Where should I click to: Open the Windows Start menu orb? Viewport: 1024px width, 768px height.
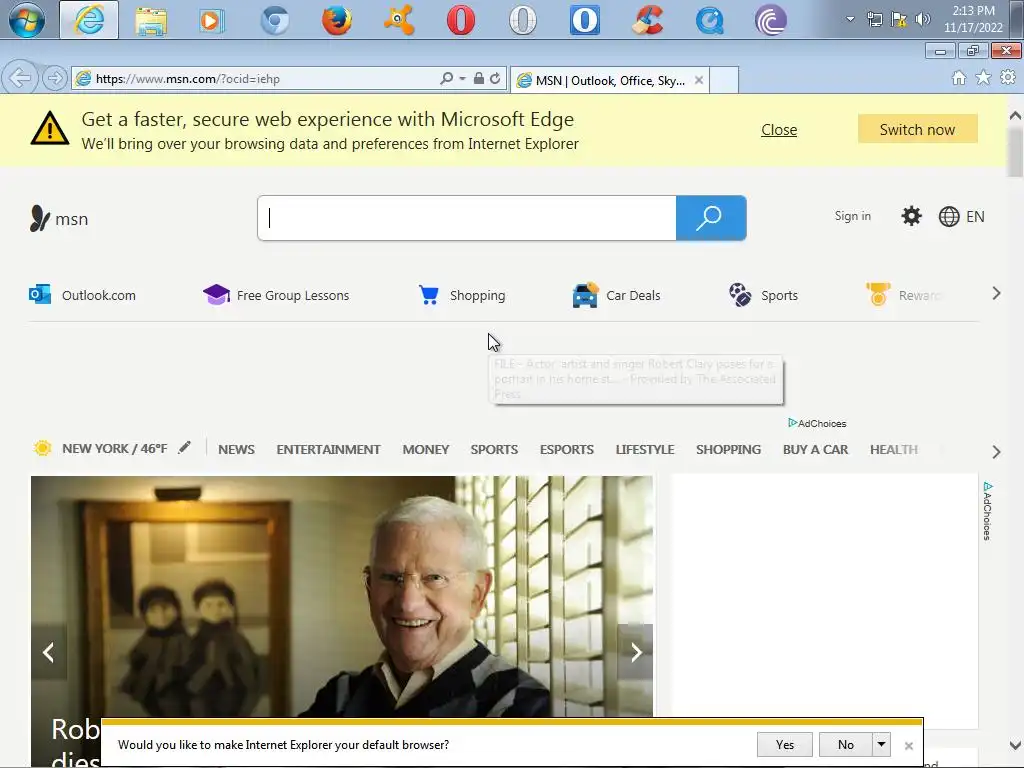[x=27, y=20]
